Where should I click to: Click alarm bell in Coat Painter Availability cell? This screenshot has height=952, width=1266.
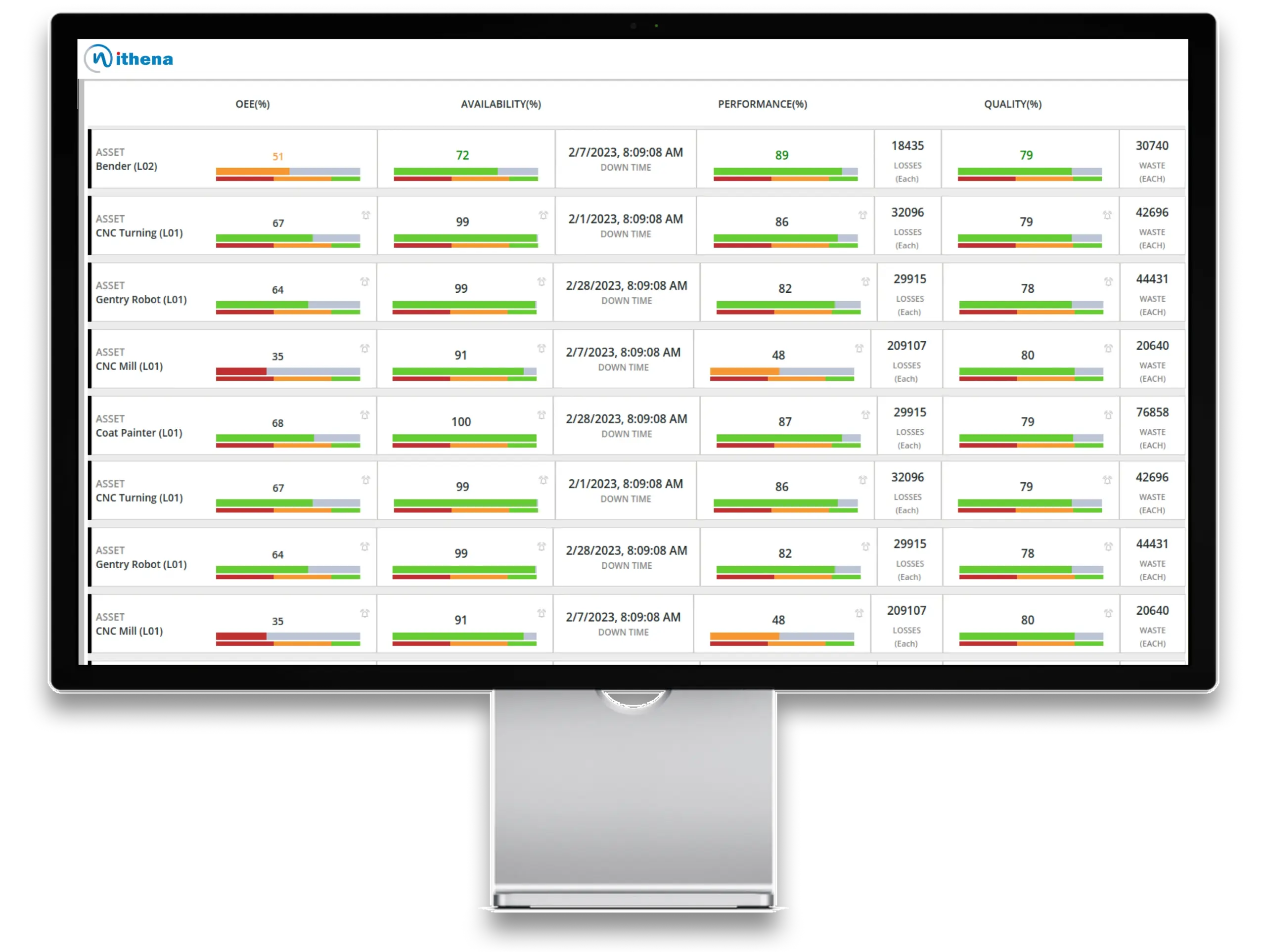542,415
